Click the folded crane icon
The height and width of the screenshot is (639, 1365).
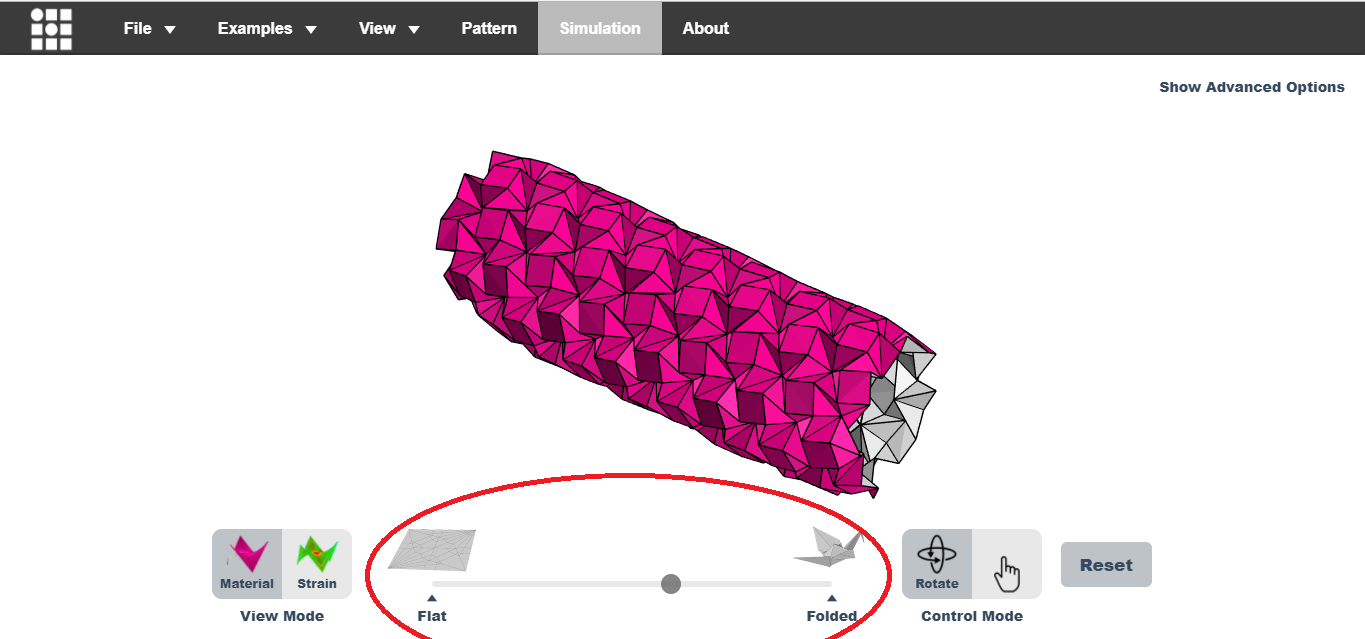(x=828, y=547)
